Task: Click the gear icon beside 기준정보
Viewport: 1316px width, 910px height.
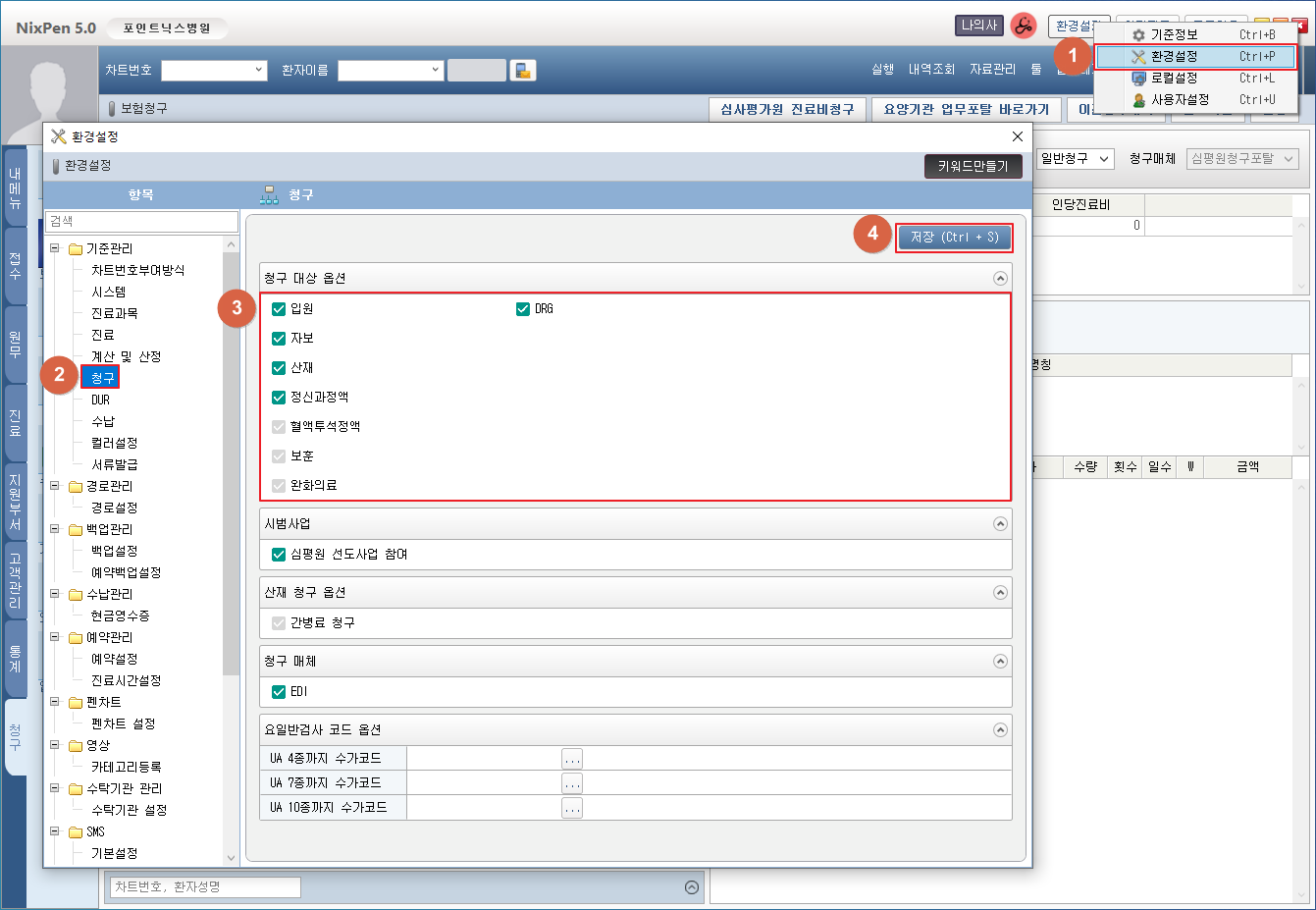Action: pos(1138,35)
